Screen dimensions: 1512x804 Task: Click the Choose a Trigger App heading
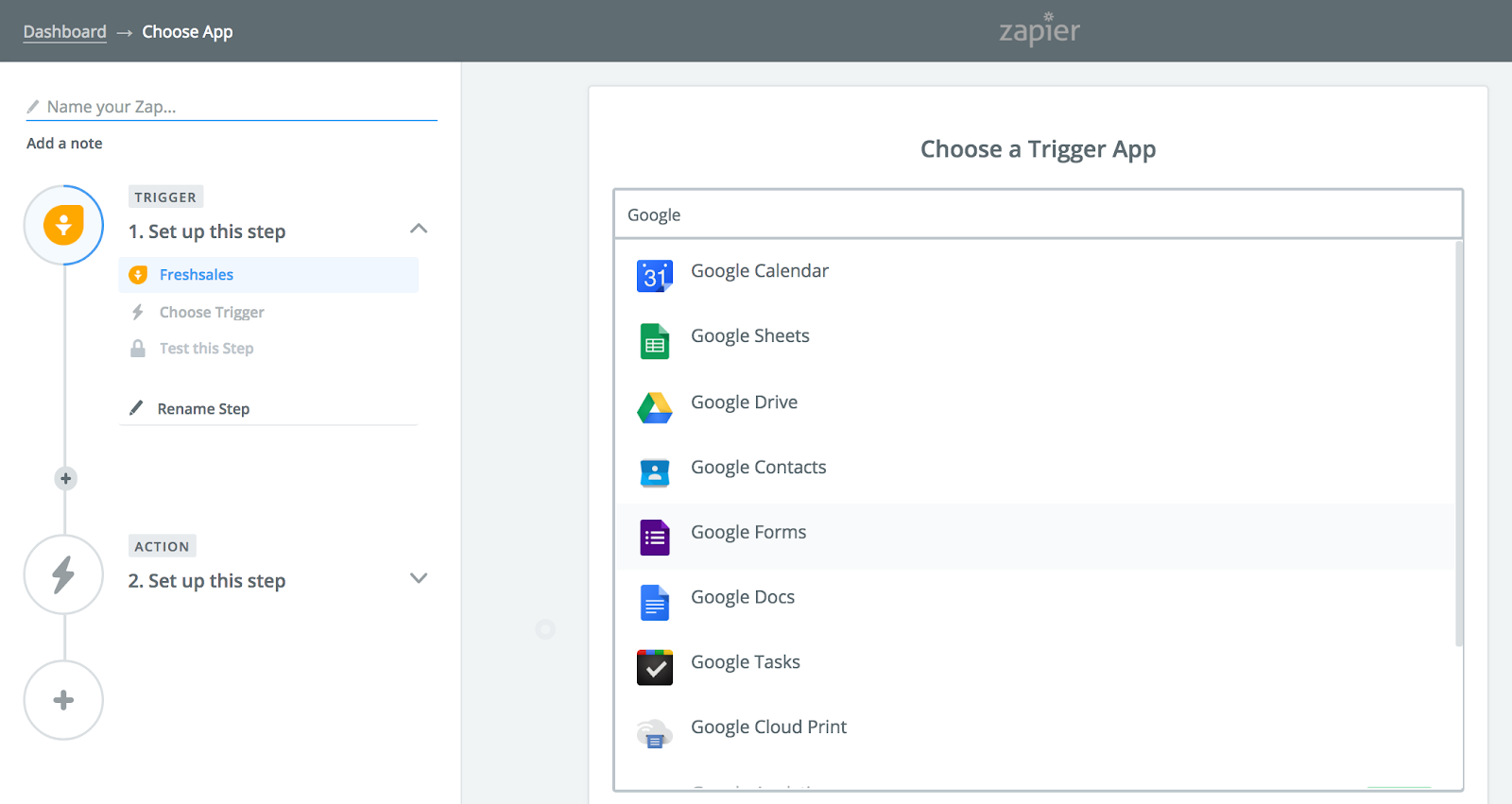pos(1038,149)
